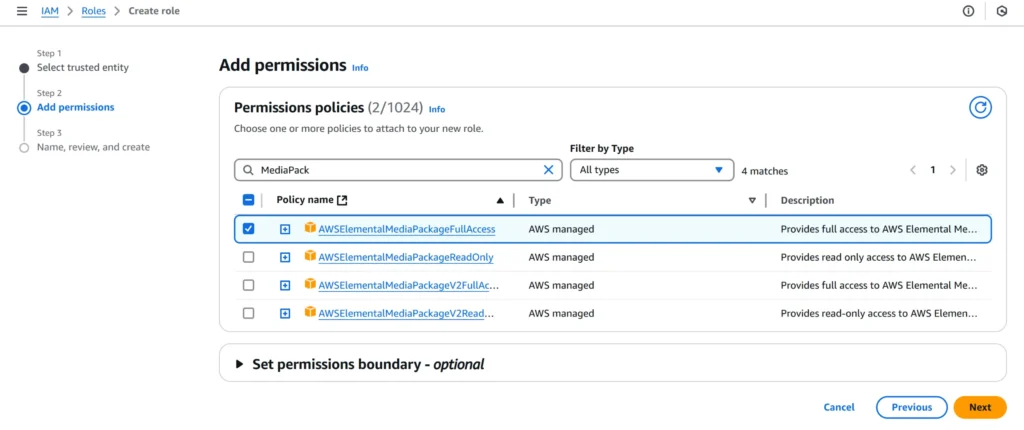The height and width of the screenshot is (430, 1024).
Task: Open the hamburger navigation menu
Action: click(x=22, y=11)
